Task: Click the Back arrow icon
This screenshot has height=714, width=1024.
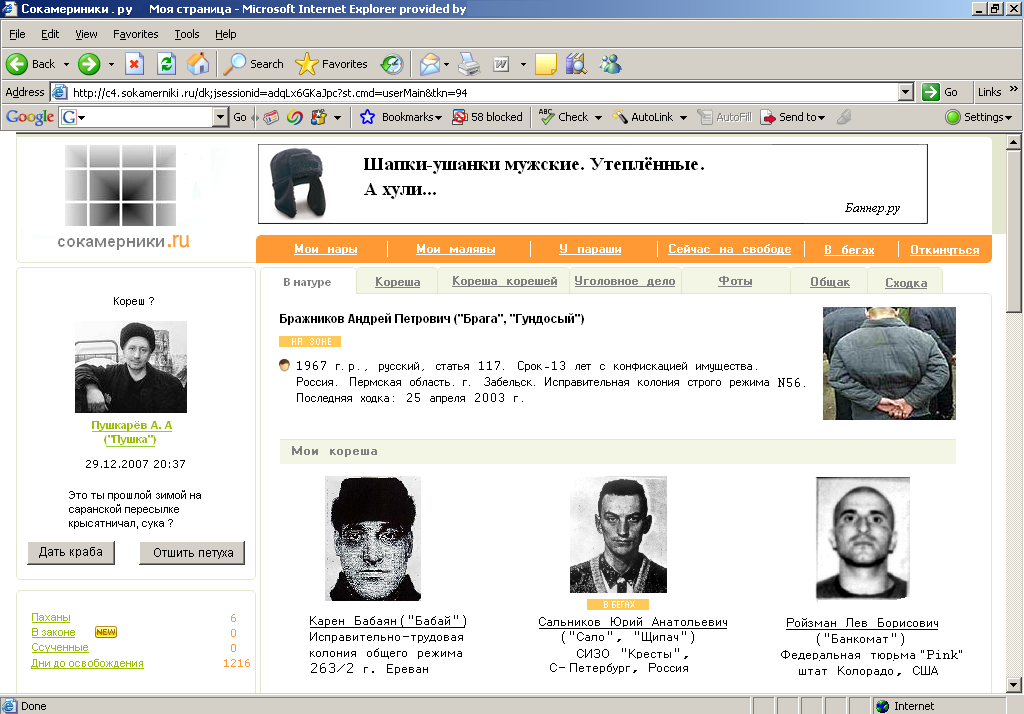Action: point(17,64)
